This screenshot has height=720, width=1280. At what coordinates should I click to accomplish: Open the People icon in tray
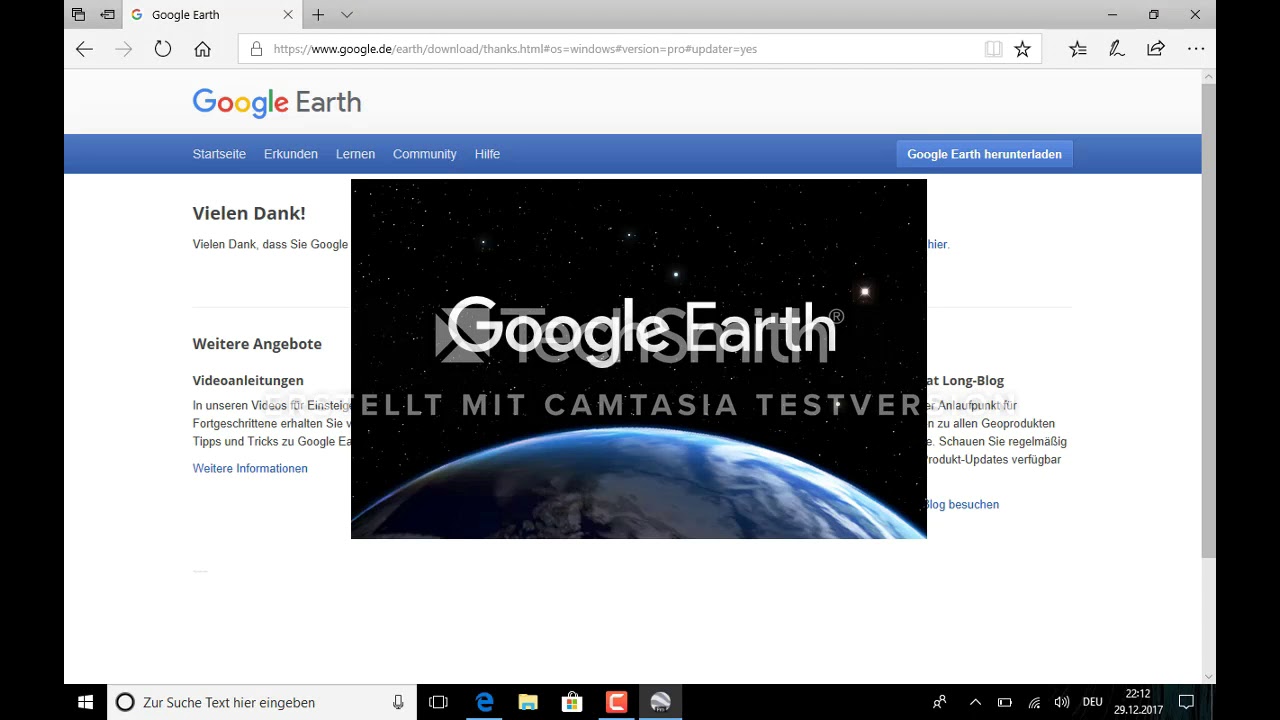939,702
